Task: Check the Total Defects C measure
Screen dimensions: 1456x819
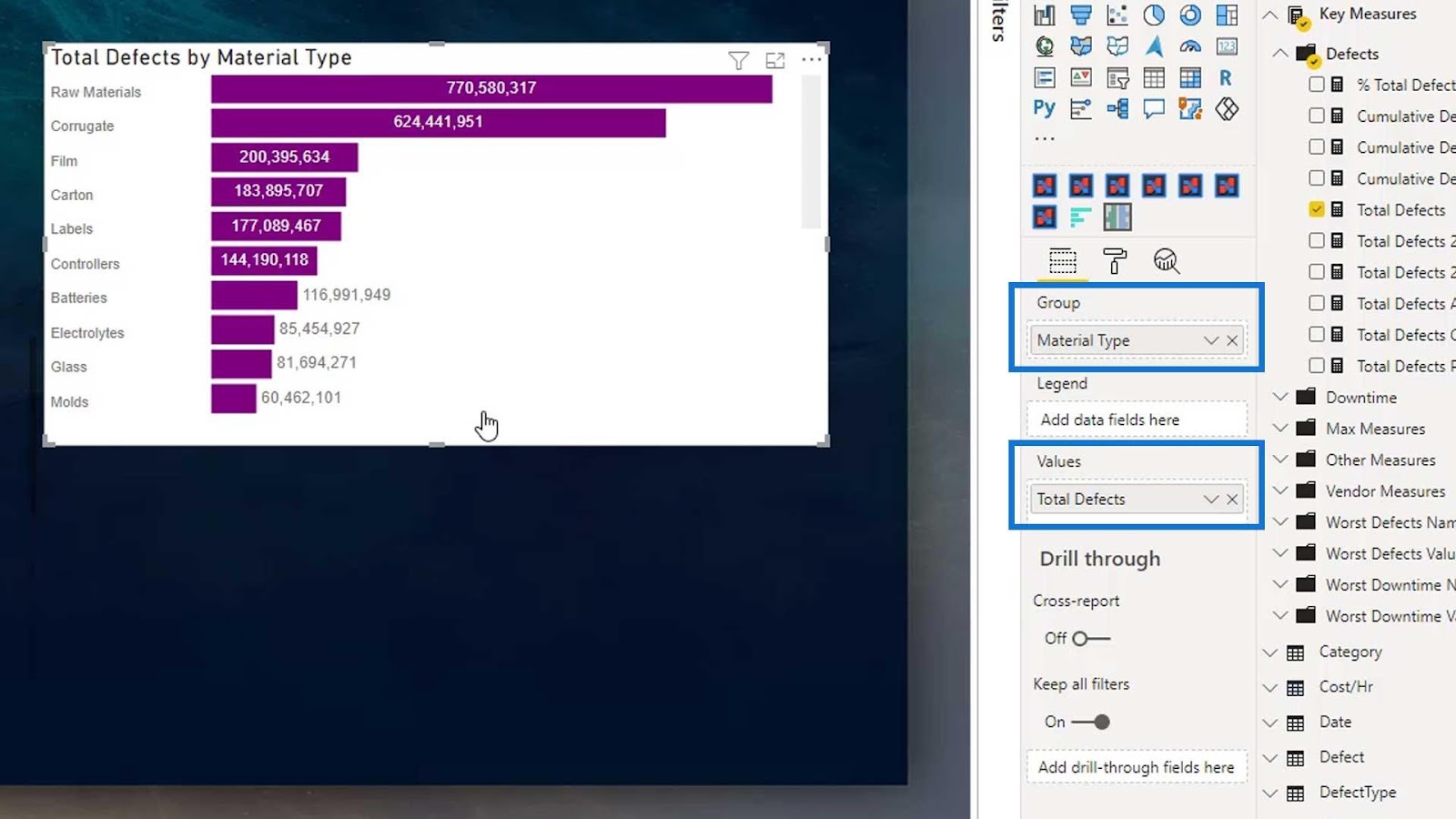Action: pos(1317,334)
